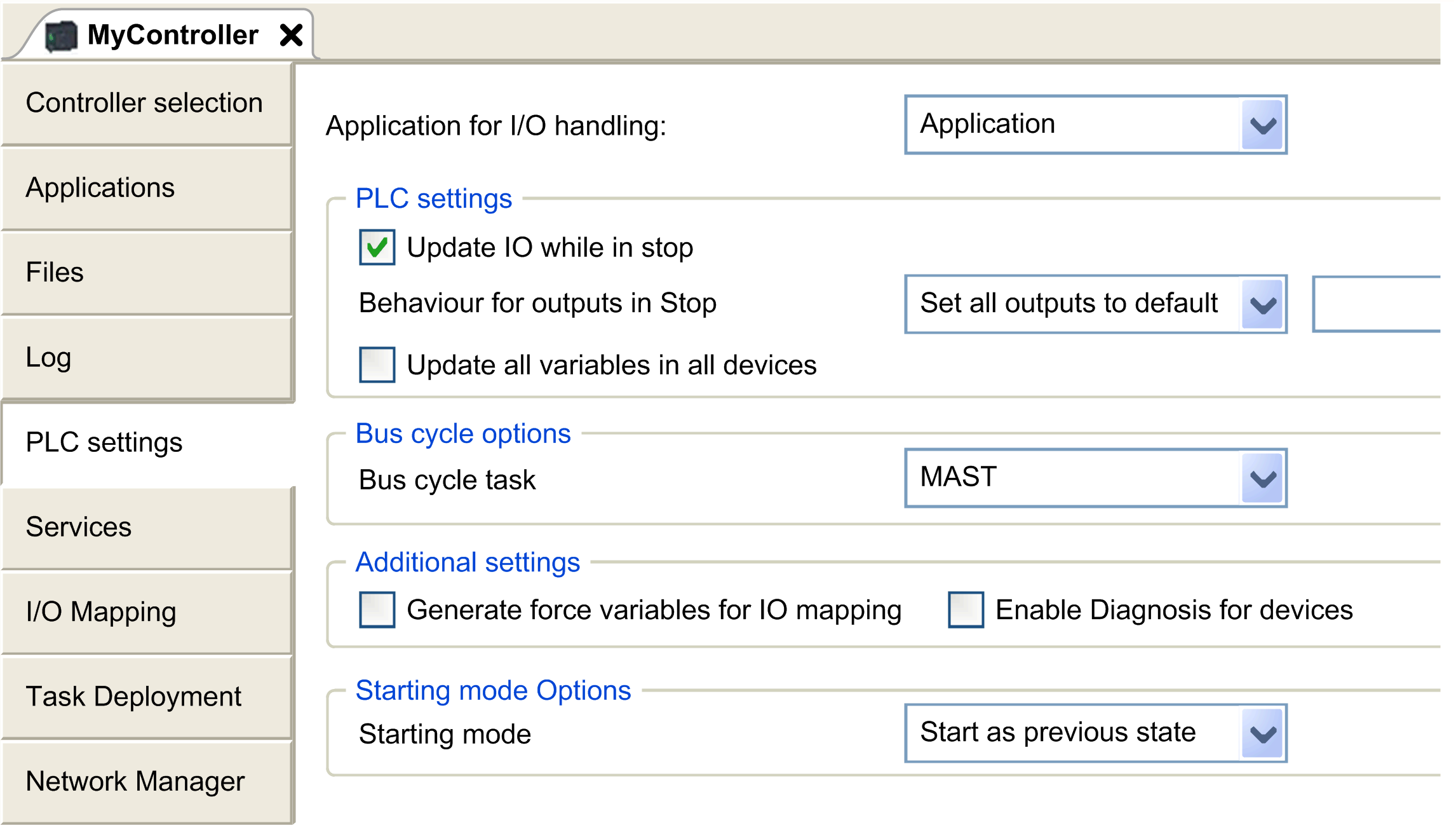Open Application for I/O handling dropdown
This screenshot has height=825, width=1456.
point(1262,125)
